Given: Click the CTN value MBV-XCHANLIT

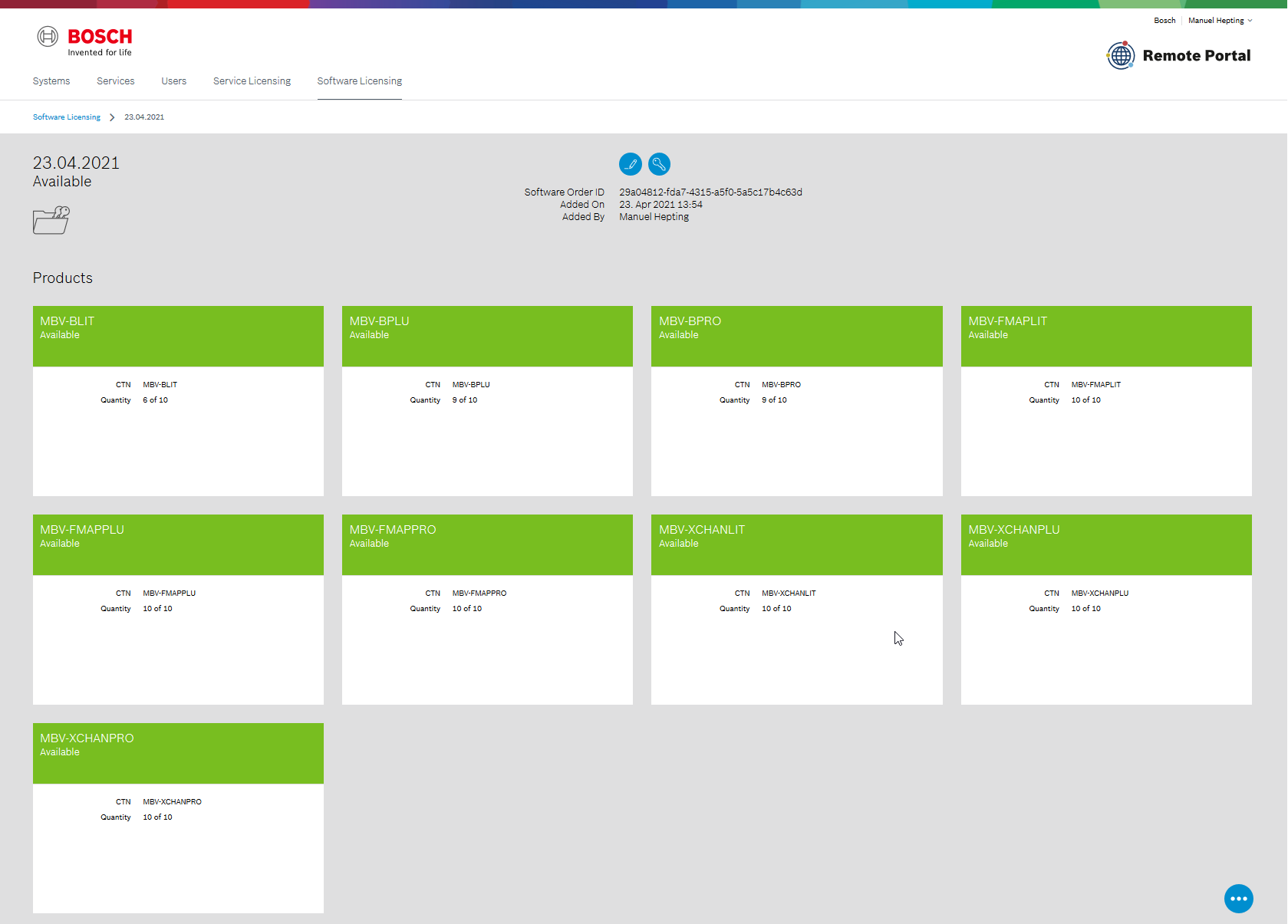Looking at the screenshot, I should pos(789,594).
